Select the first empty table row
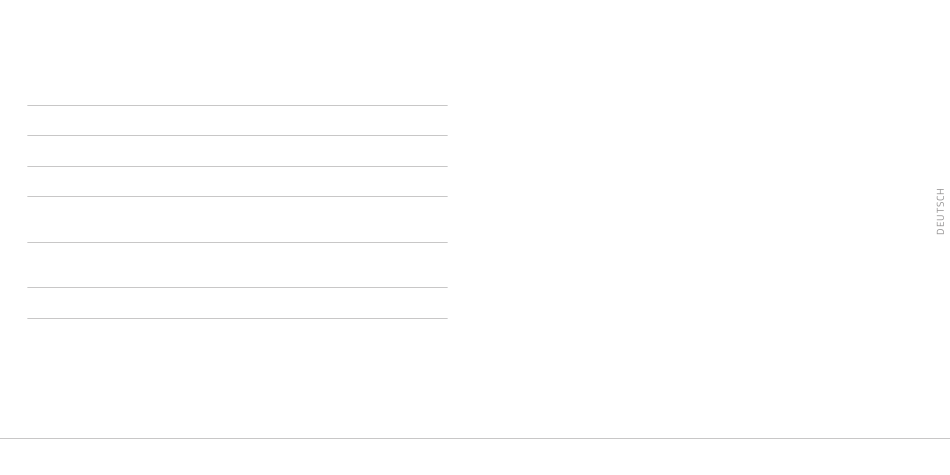Image resolution: width=950 pixels, height=475 pixels. (238, 121)
